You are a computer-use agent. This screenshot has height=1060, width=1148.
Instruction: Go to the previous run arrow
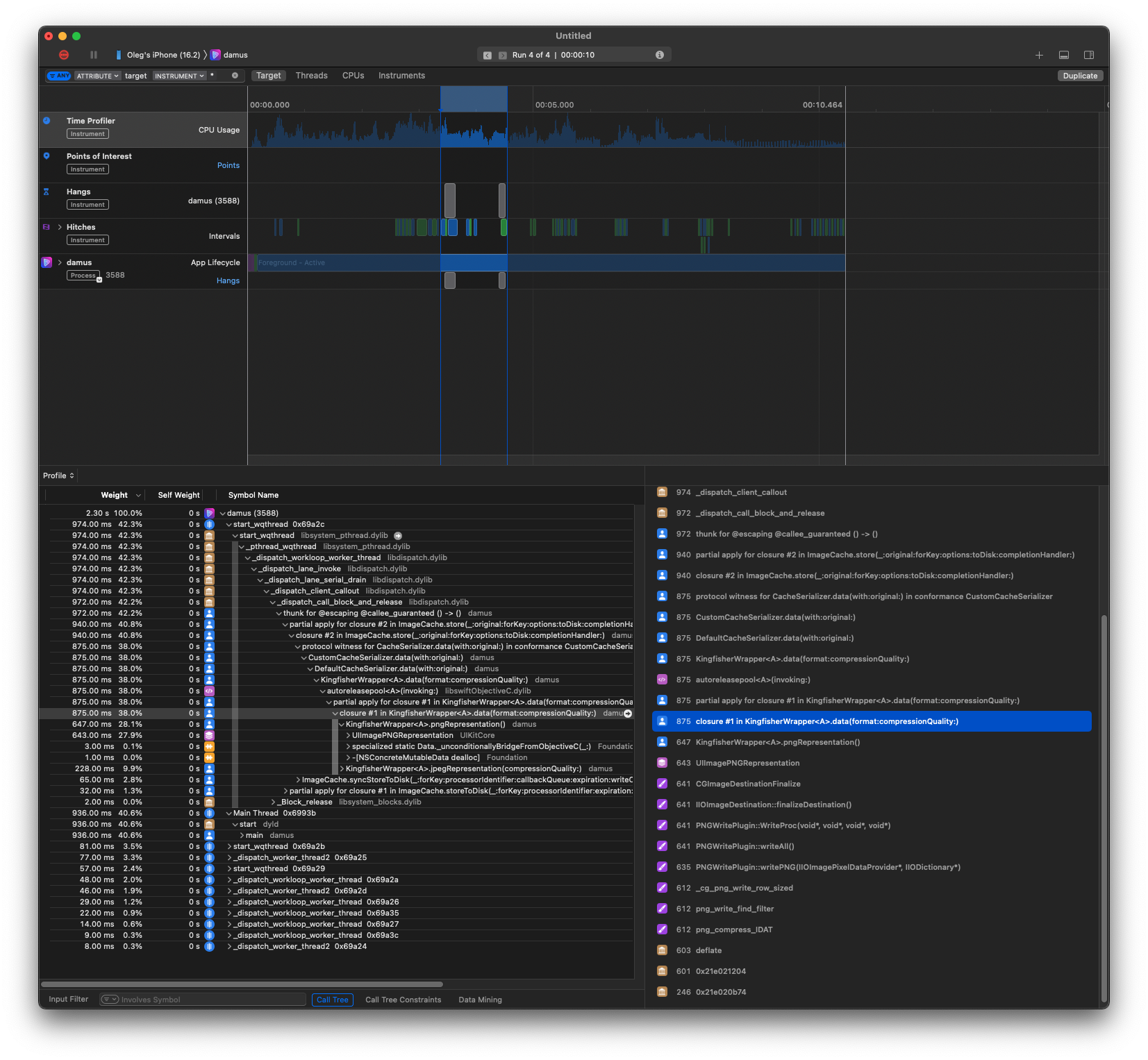[x=488, y=55]
